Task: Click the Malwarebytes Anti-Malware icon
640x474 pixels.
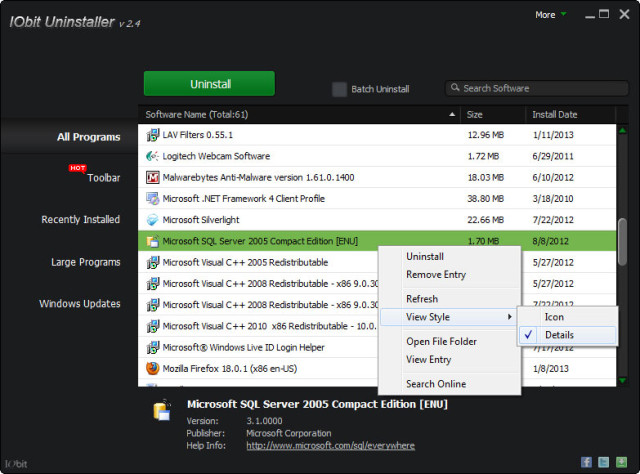Action: point(153,178)
